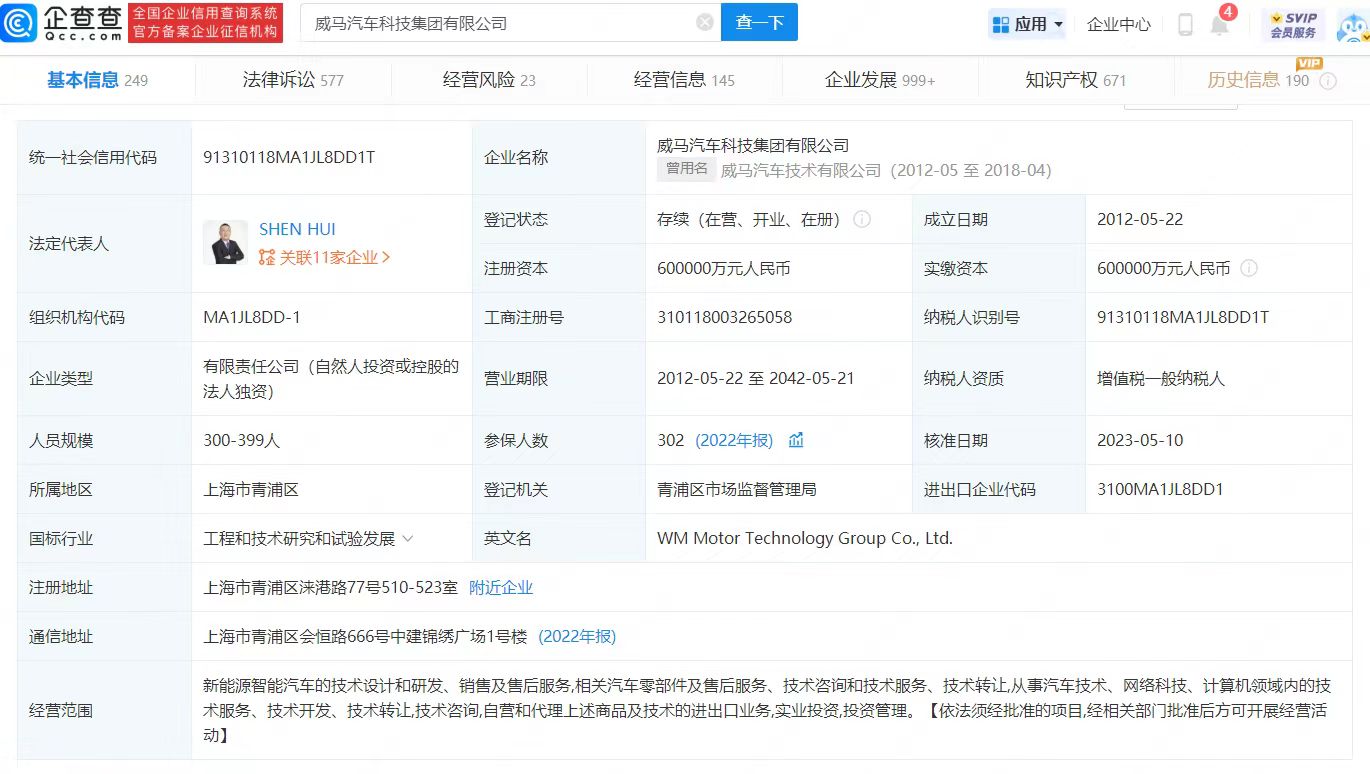Open notifications bell icon
The width and height of the screenshot is (1370, 774).
point(1220,25)
